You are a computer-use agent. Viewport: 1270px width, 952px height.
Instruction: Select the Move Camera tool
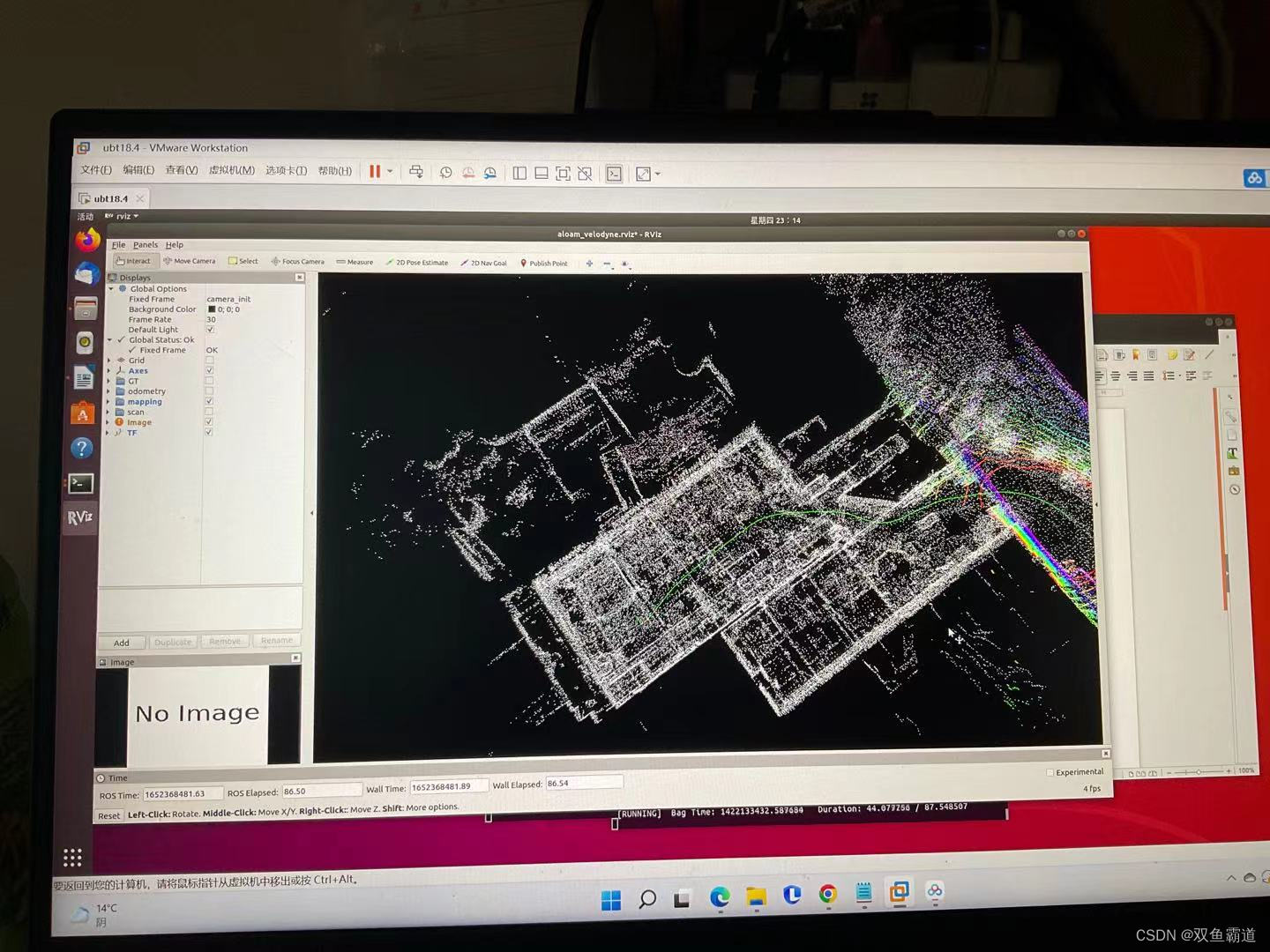coord(189,261)
